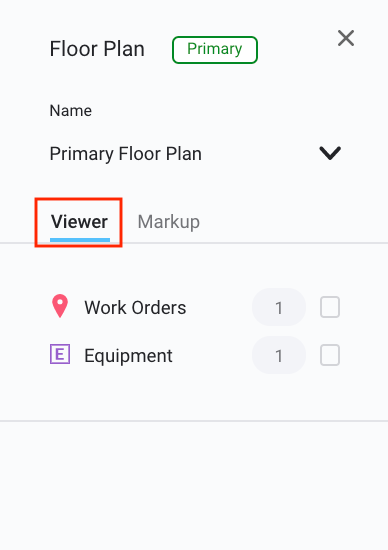Click the Work Orders count badge
Viewport: 388px width, 550px height.
pos(279,307)
